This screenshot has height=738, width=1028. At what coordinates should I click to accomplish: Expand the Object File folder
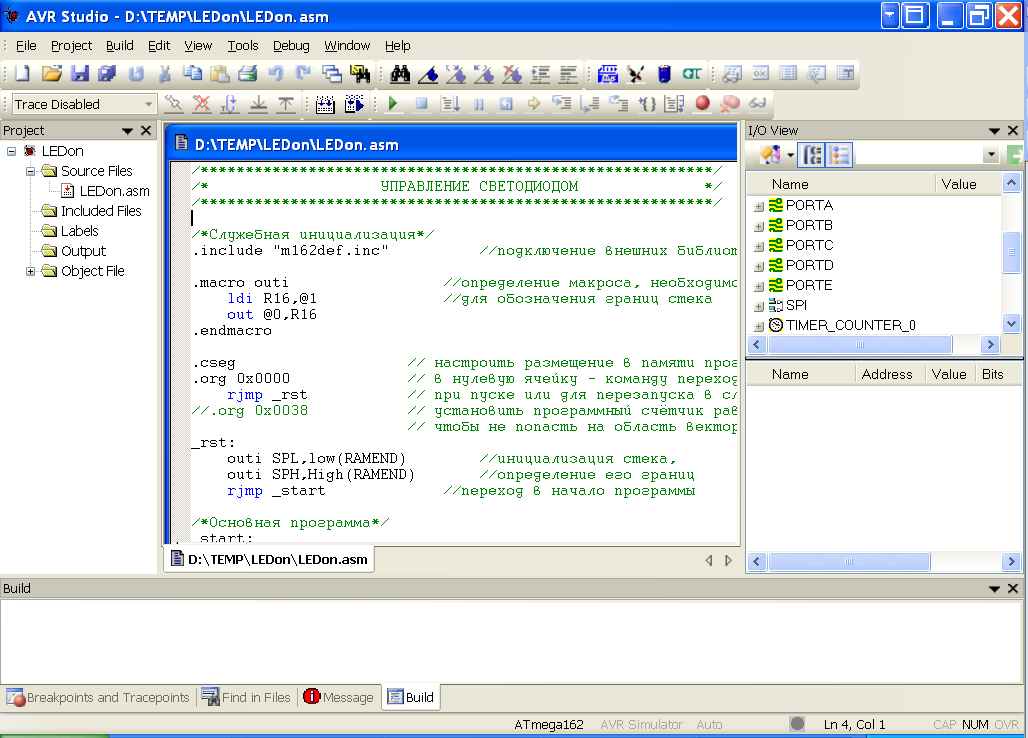coord(30,271)
